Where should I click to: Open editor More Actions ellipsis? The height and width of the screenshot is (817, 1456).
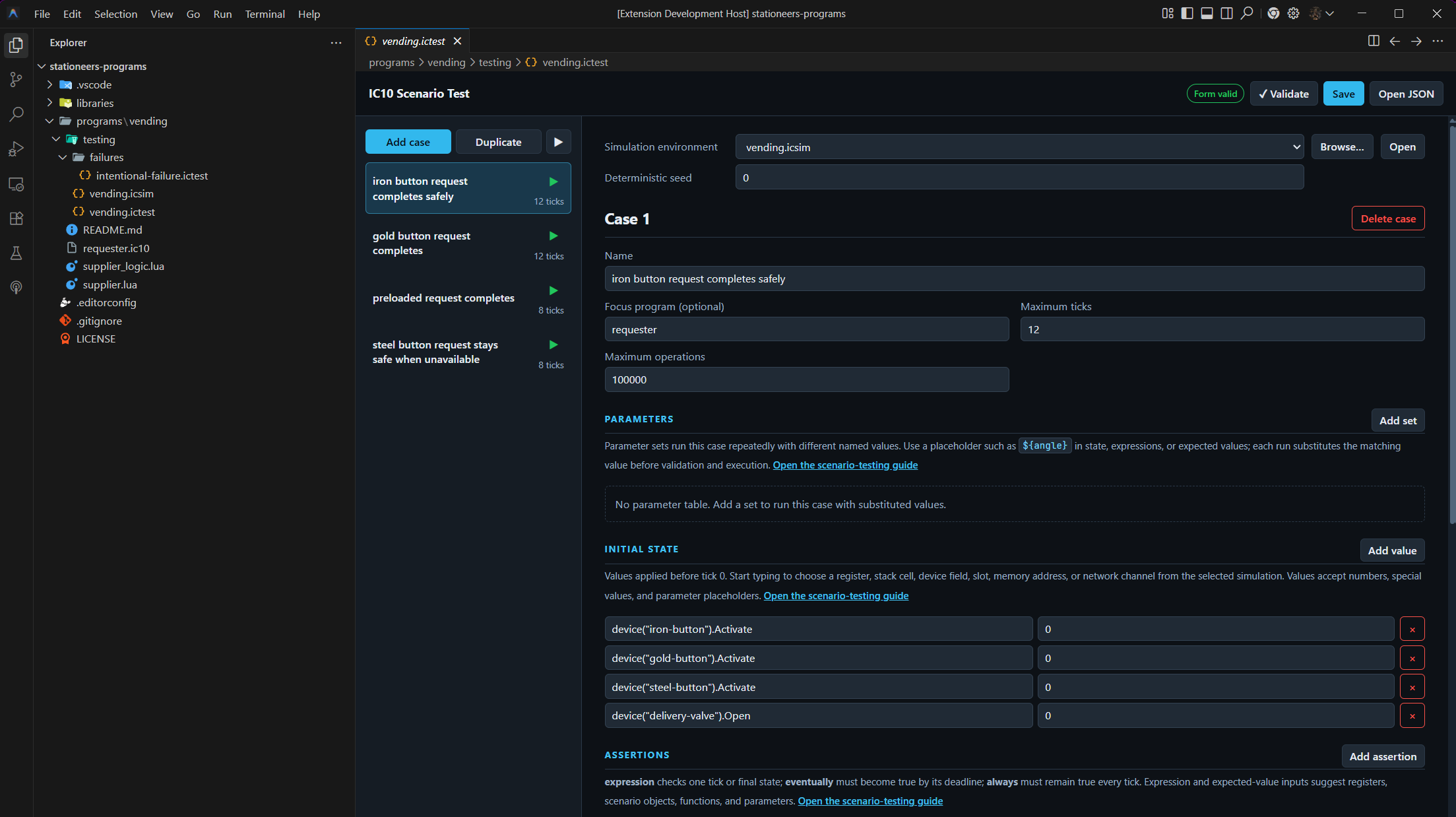click(x=1438, y=41)
